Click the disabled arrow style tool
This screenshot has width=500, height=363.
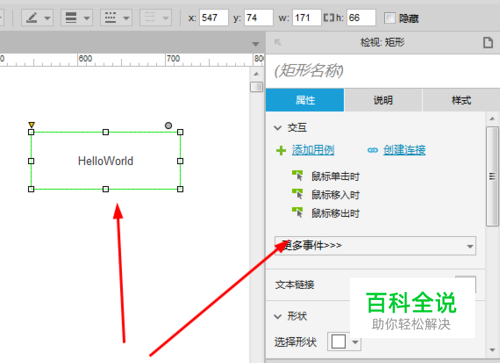pos(150,18)
